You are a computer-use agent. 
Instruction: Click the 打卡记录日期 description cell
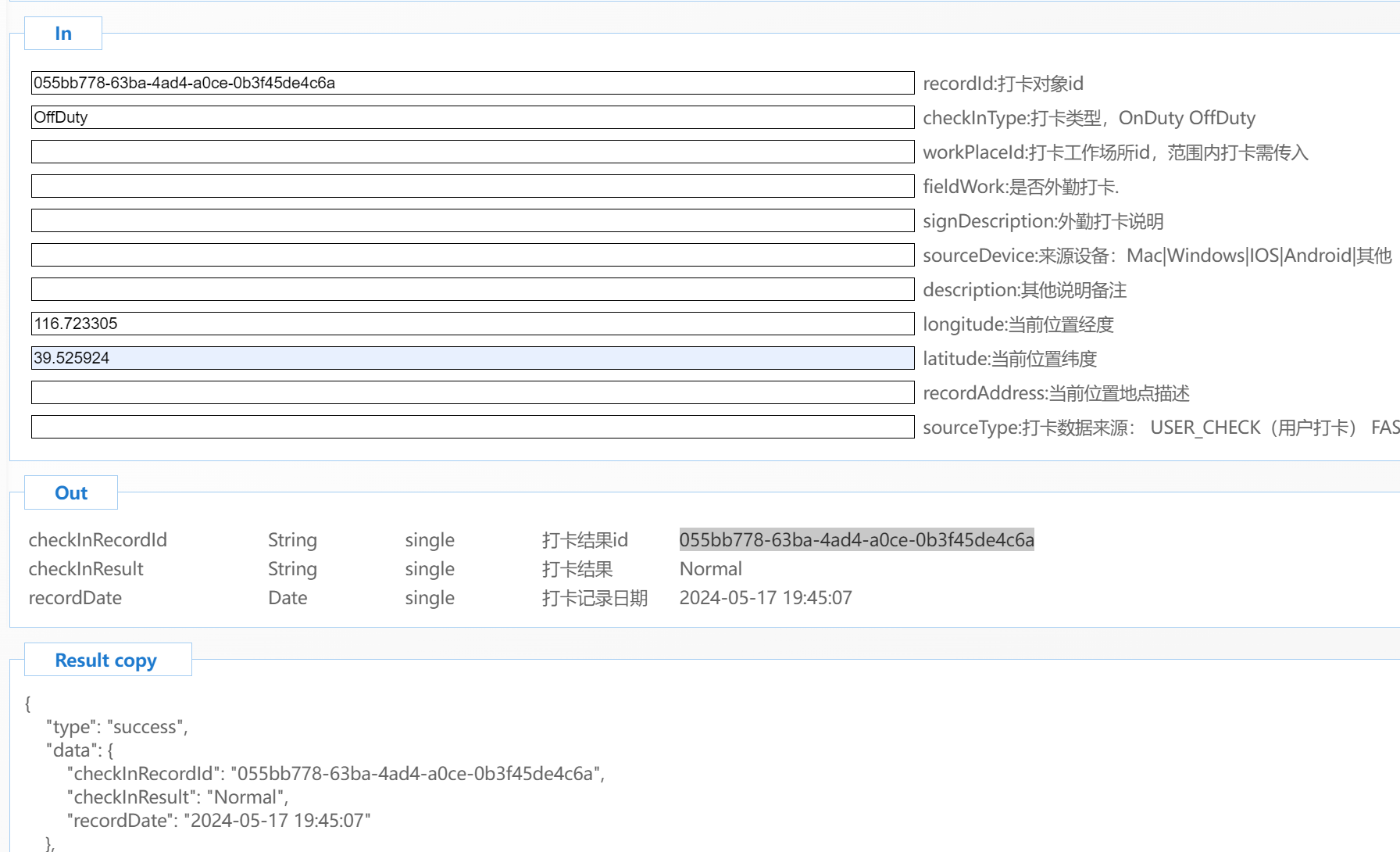pyautogui.click(x=595, y=598)
